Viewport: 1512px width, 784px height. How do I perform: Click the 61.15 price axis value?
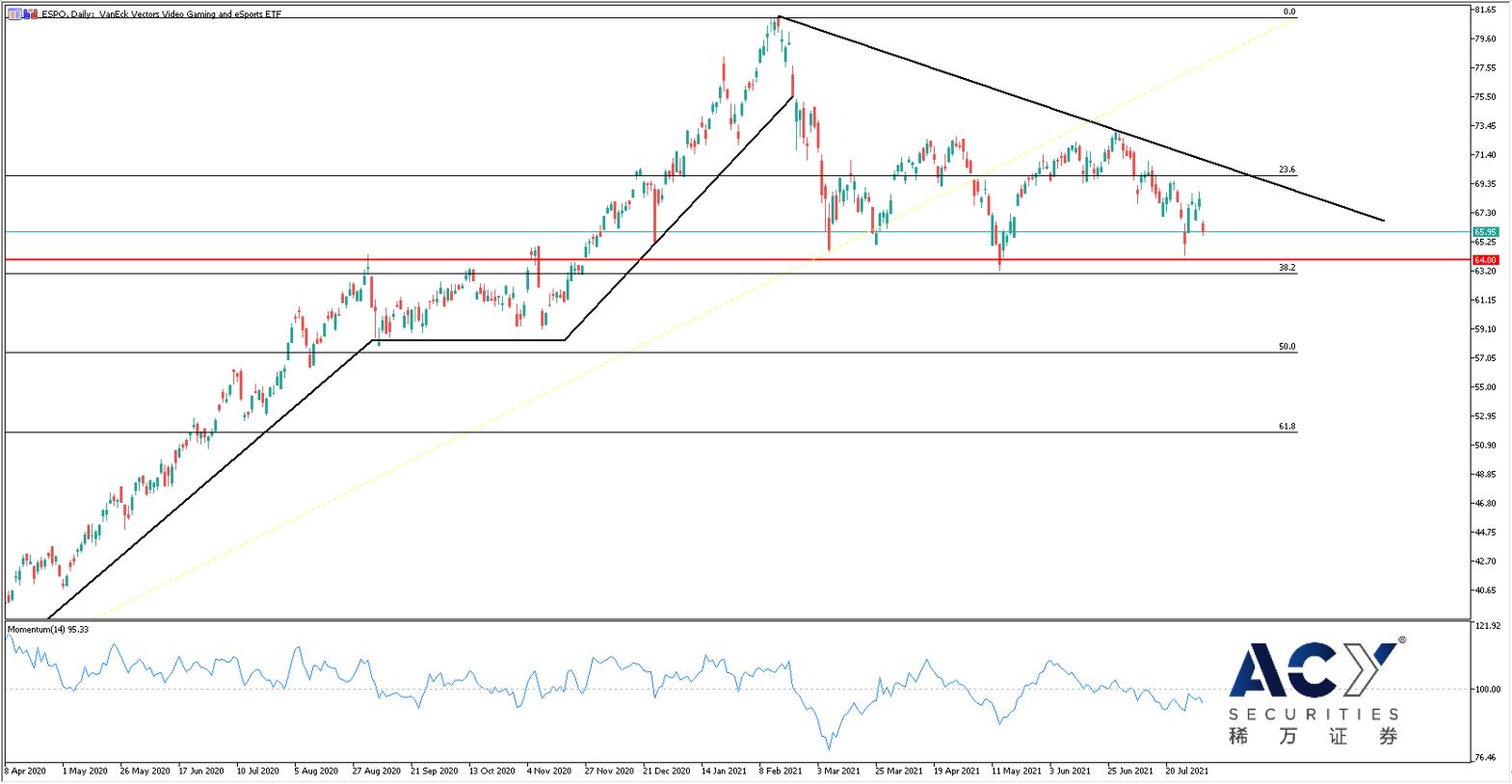[x=1485, y=300]
